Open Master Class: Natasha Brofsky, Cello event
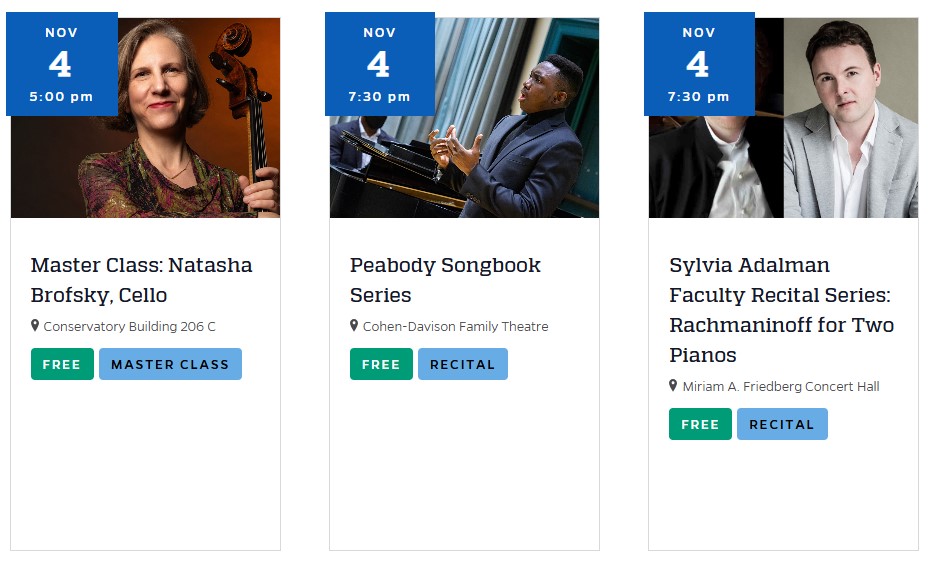The height and width of the screenshot is (573, 933). pyautogui.click(x=141, y=280)
